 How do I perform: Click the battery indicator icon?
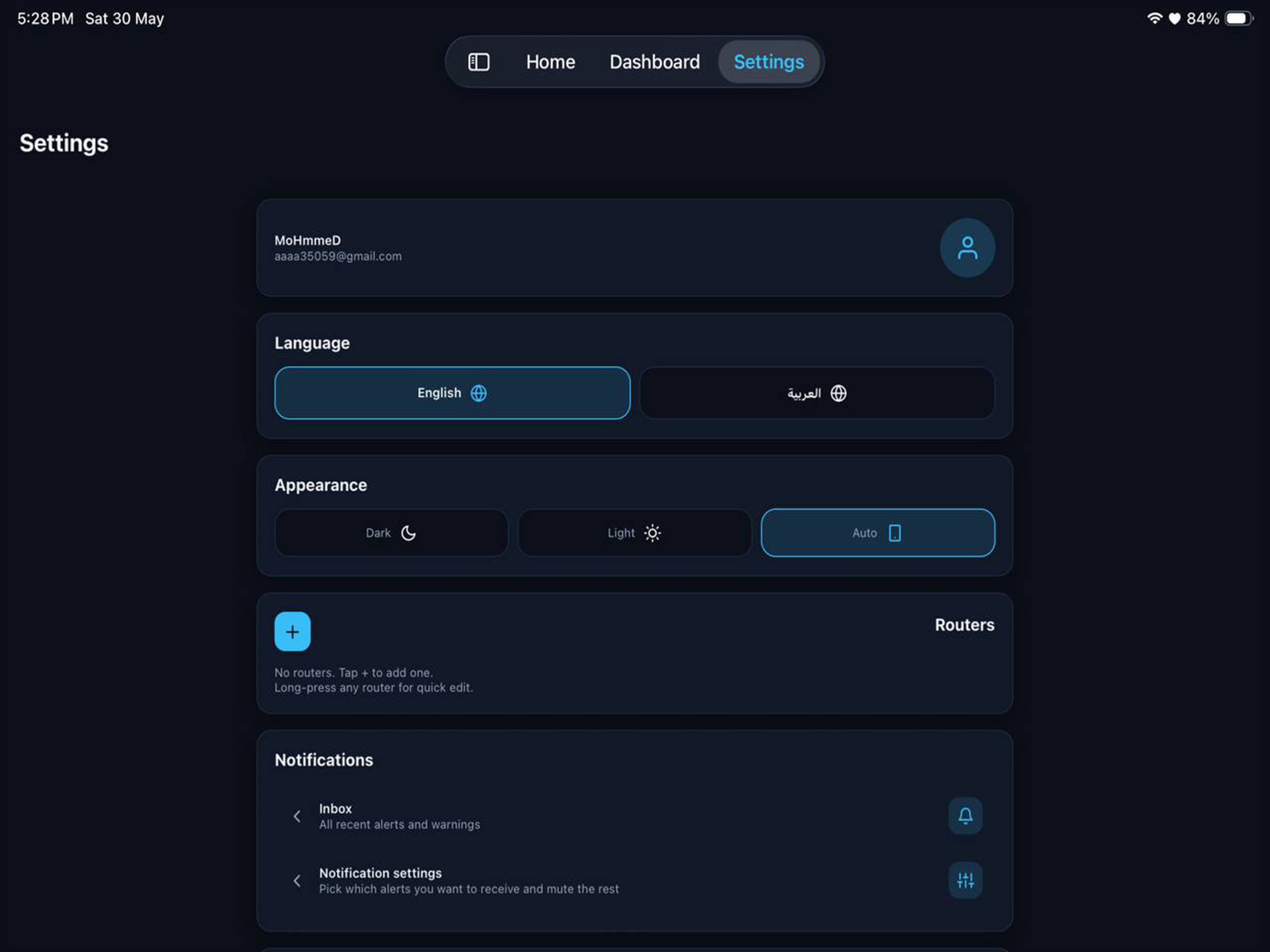coord(1239,18)
